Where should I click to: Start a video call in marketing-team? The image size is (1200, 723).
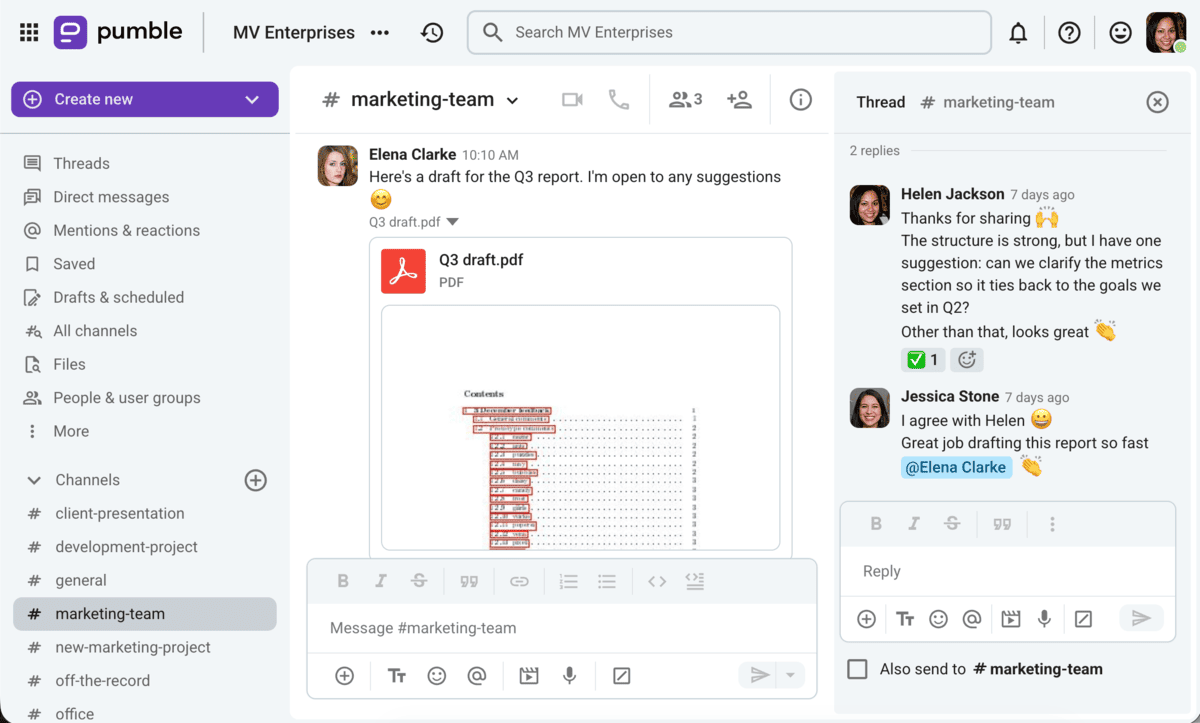coord(572,100)
